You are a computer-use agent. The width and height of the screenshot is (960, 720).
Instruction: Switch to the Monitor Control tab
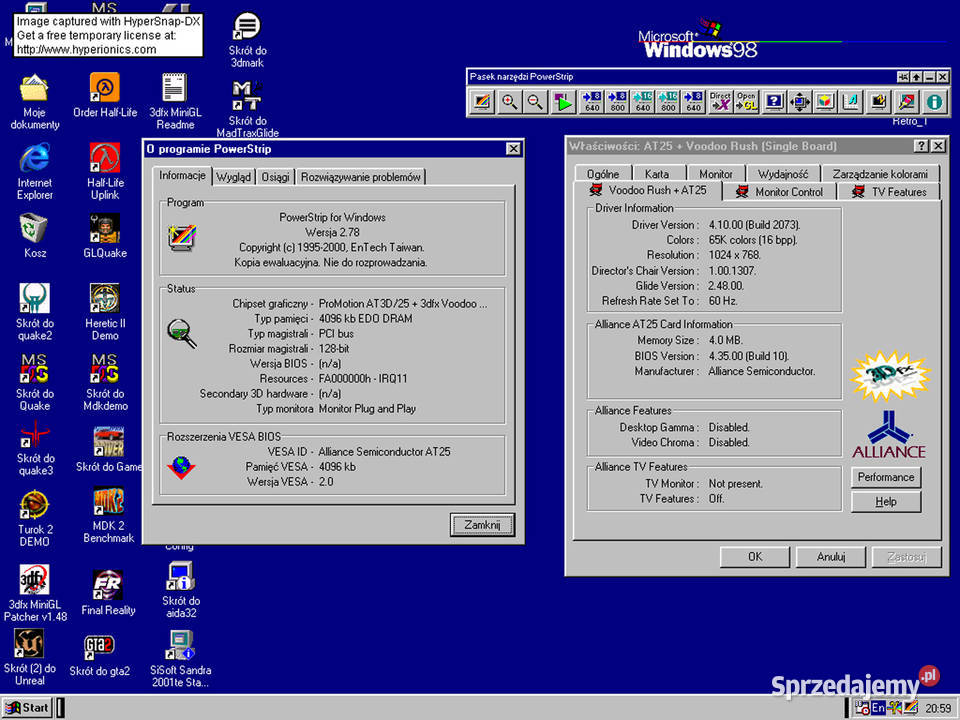[x=779, y=192]
